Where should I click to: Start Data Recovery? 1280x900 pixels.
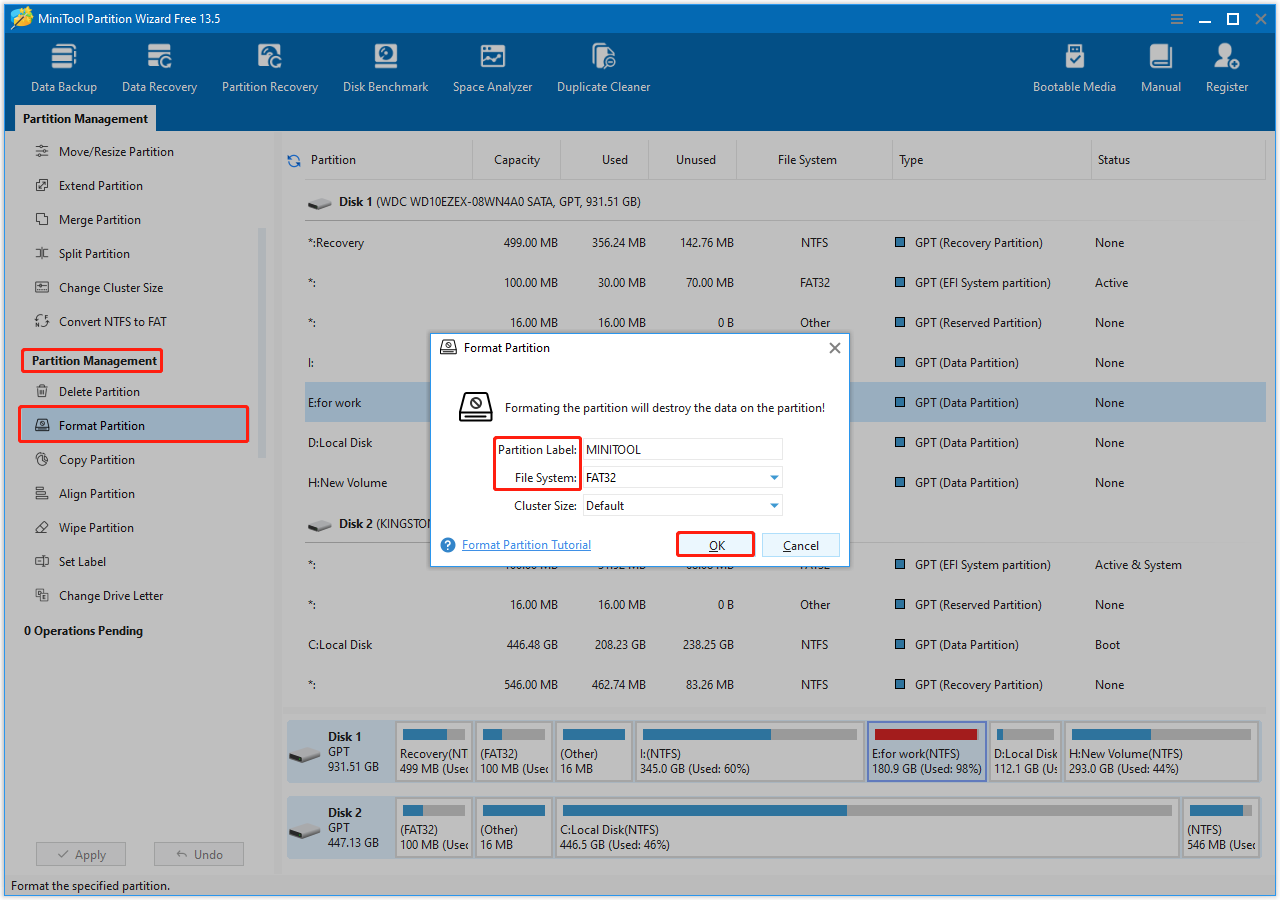pos(159,65)
